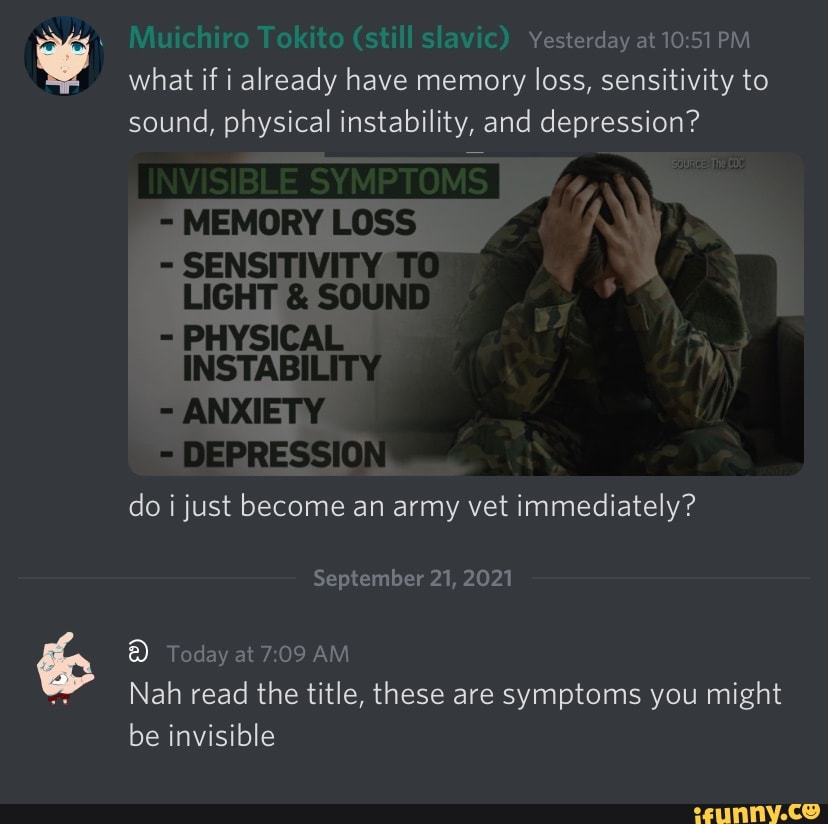Click the iFunny watermark logo
Image resolution: width=828 pixels, height=824 pixels.
[757, 812]
